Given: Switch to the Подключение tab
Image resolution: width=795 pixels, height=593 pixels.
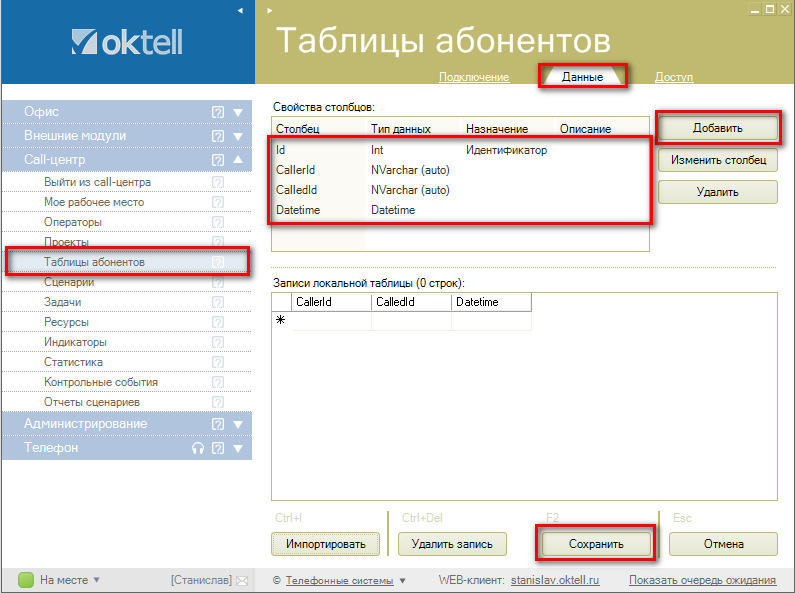Looking at the screenshot, I should pyautogui.click(x=474, y=77).
